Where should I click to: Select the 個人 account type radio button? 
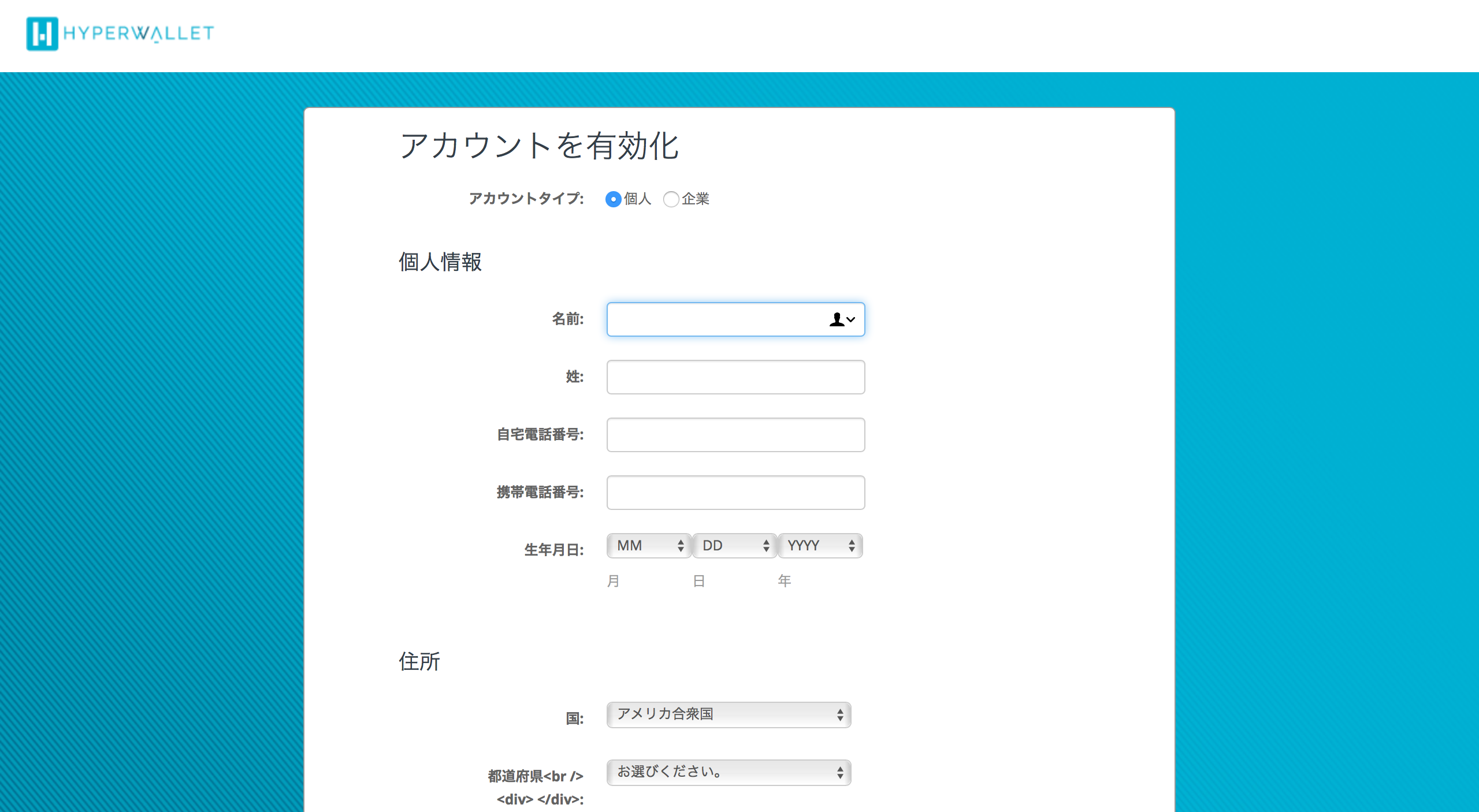point(613,199)
